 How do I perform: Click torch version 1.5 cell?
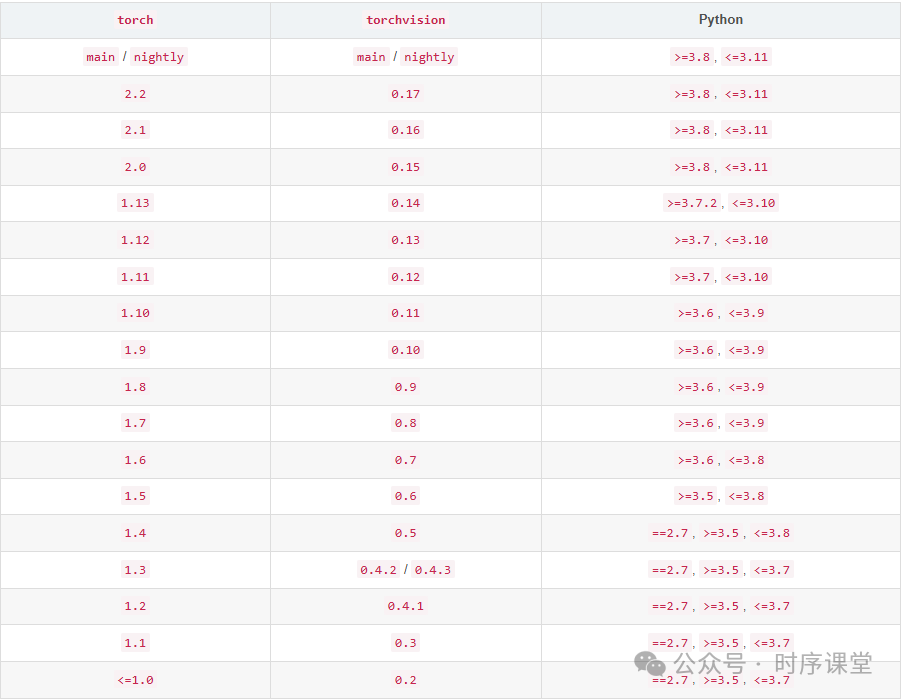(135, 496)
